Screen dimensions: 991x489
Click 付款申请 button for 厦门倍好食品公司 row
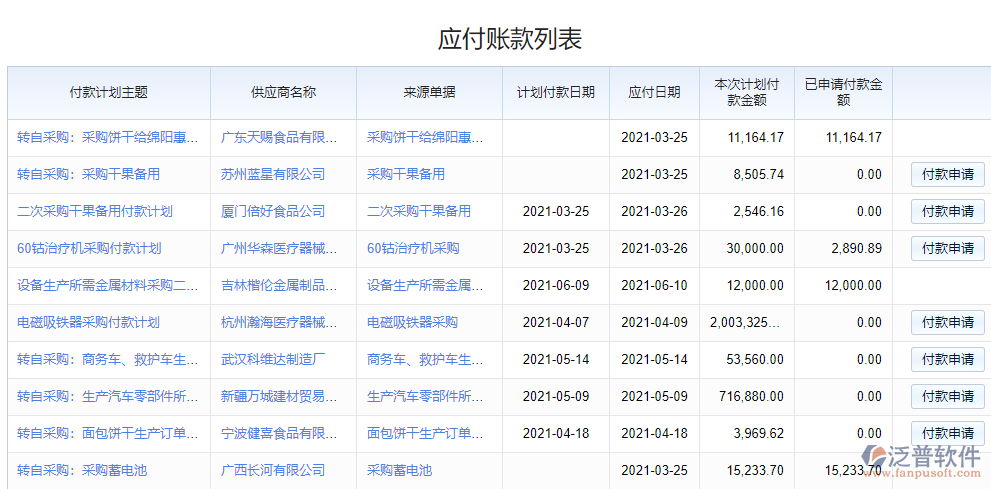pyautogui.click(x=947, y=211)
